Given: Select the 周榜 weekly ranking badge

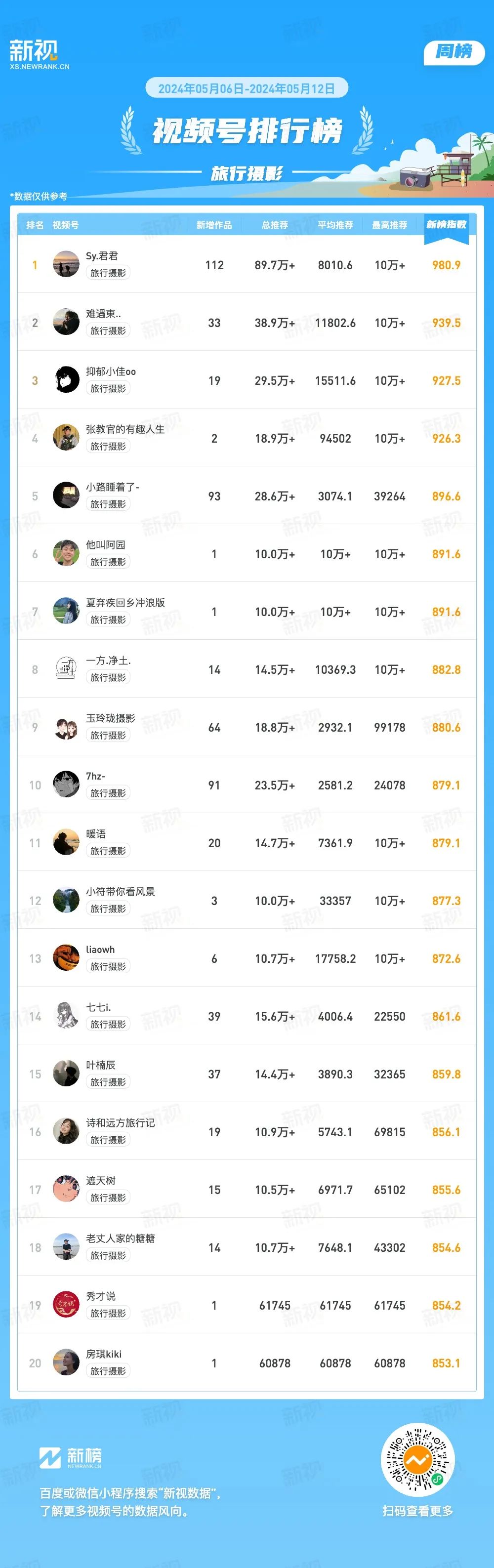Looking at the screenshot, I should [454, 52].
